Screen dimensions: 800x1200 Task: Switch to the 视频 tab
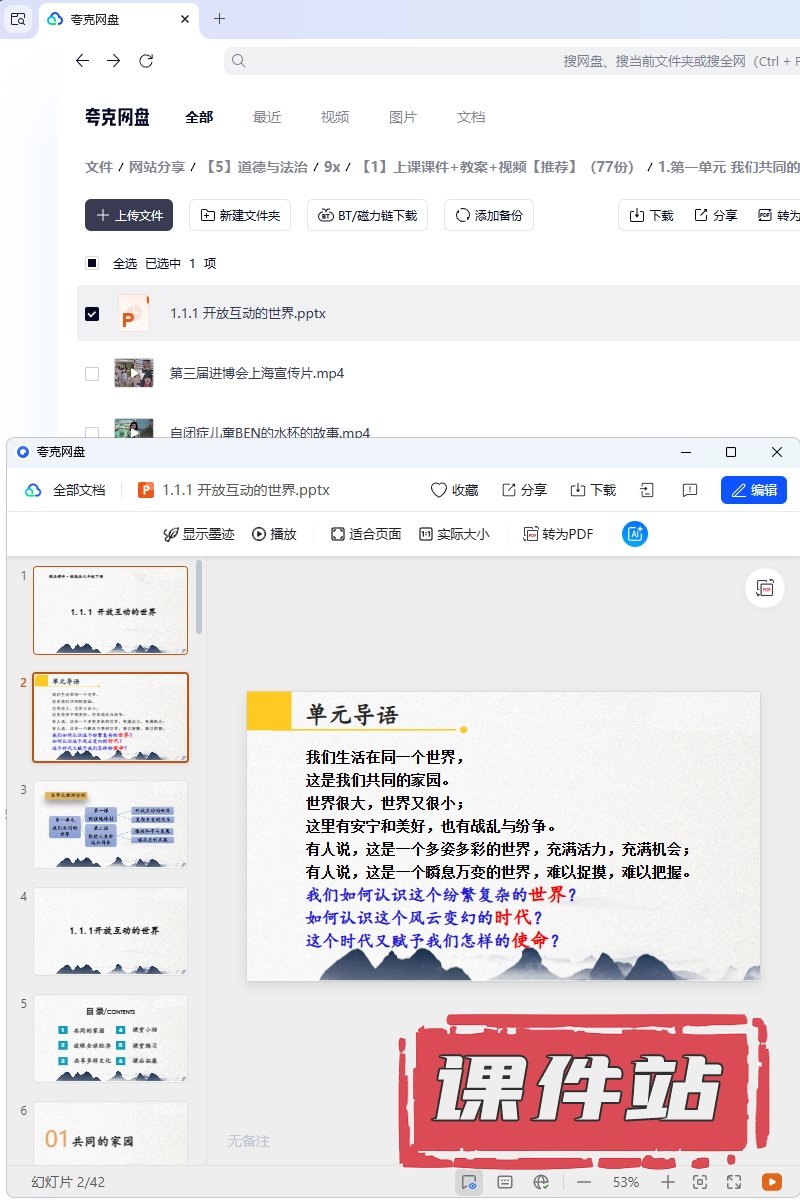pyautogui.click(x=335, y=117)
